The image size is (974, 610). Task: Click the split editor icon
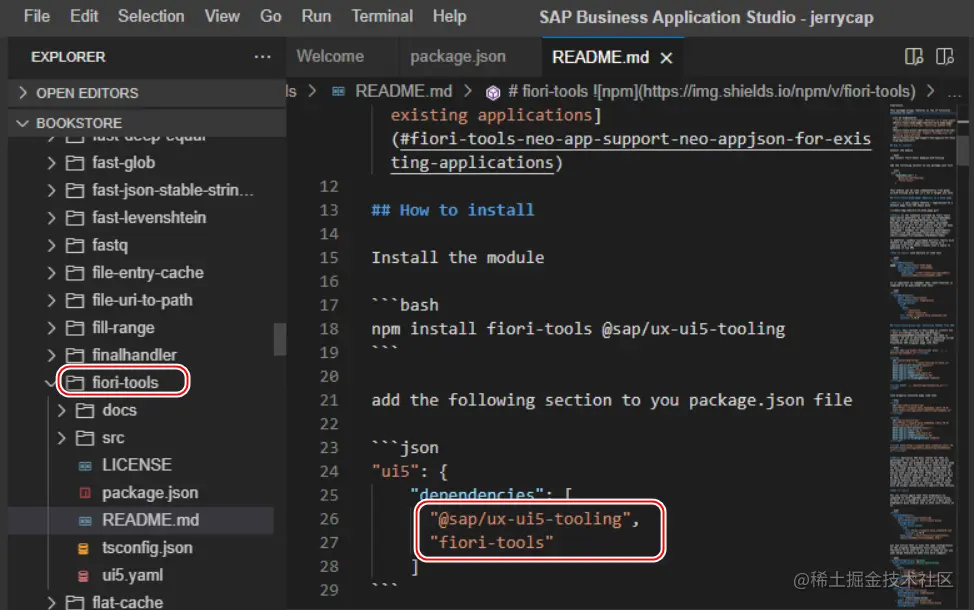tap(945, 57)
